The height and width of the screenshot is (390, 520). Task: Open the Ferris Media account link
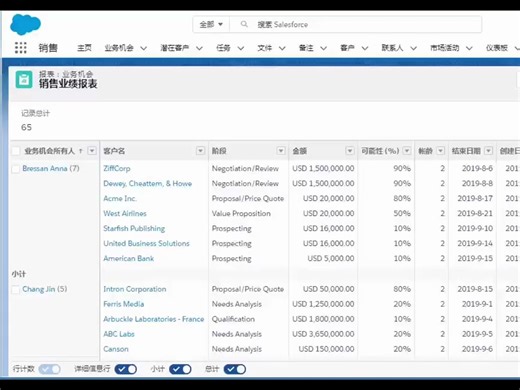coord(124,304)
